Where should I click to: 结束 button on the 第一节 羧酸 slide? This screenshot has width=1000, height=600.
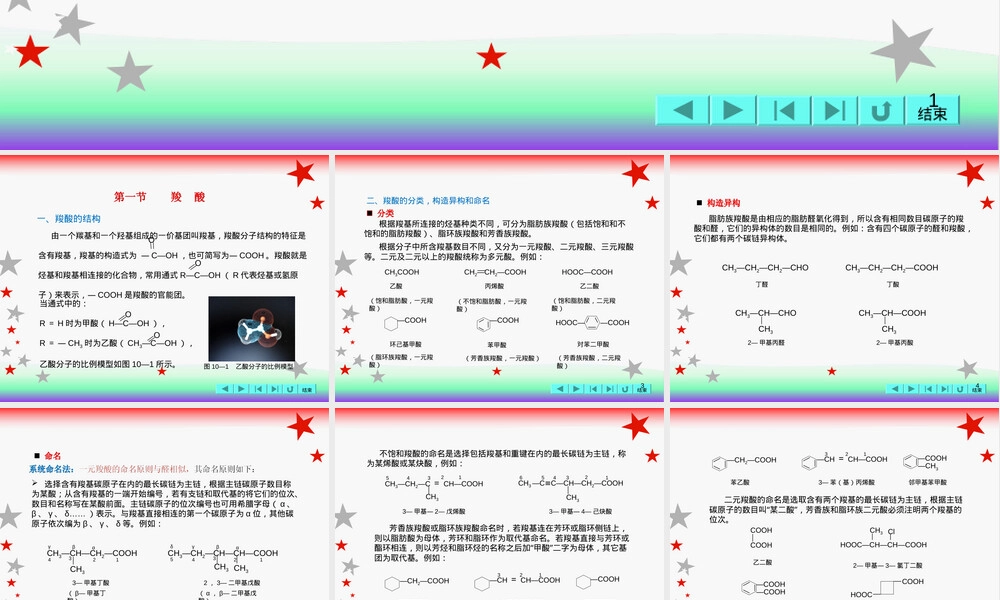pos(307,389)
